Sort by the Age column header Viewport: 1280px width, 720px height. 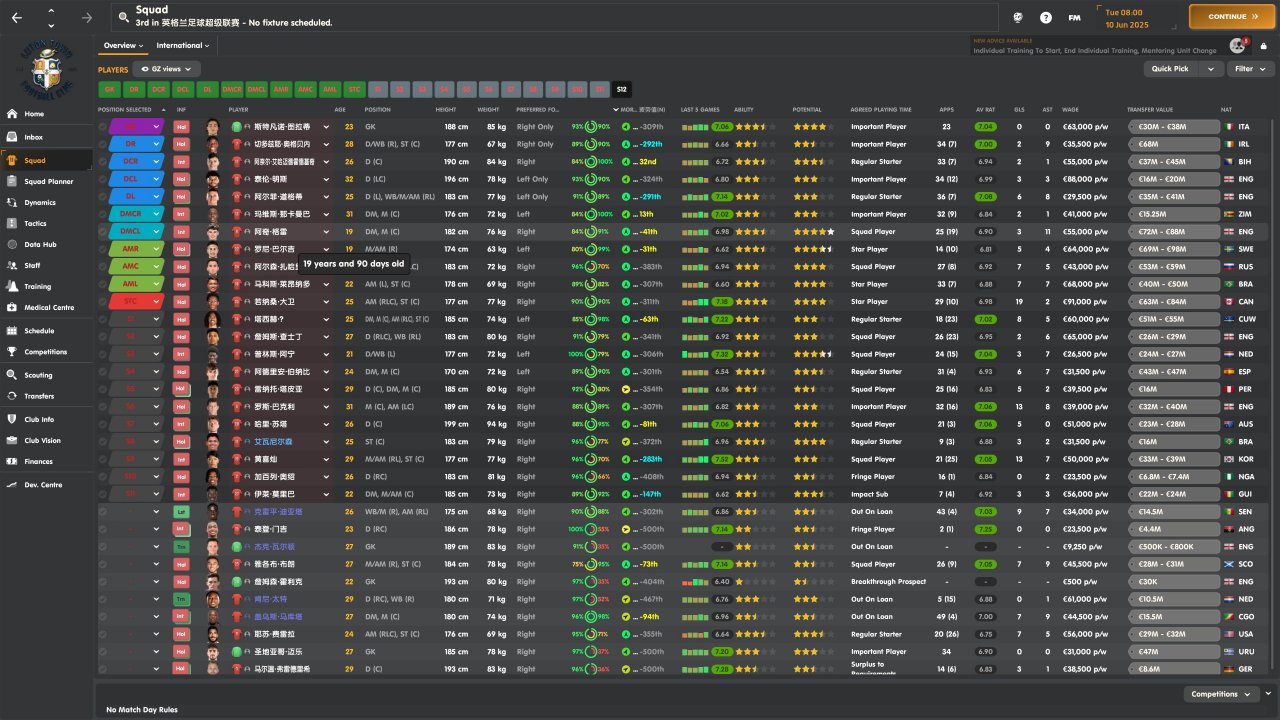click(x=340, y=109)
